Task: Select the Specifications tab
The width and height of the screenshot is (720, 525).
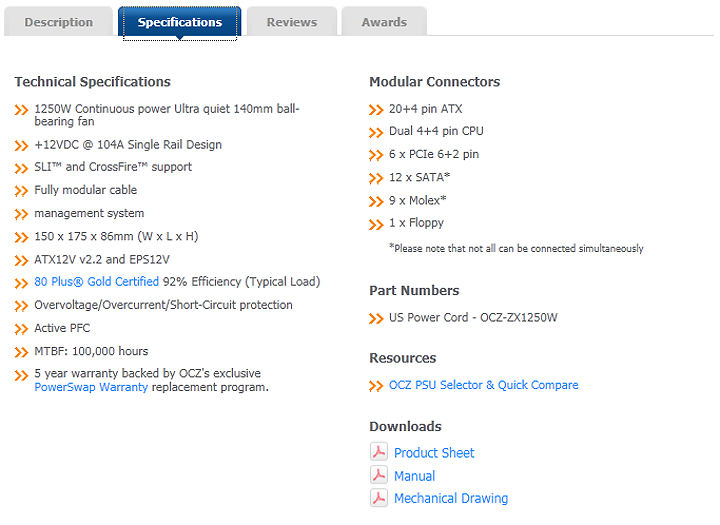Action: (x=180, y=22)
